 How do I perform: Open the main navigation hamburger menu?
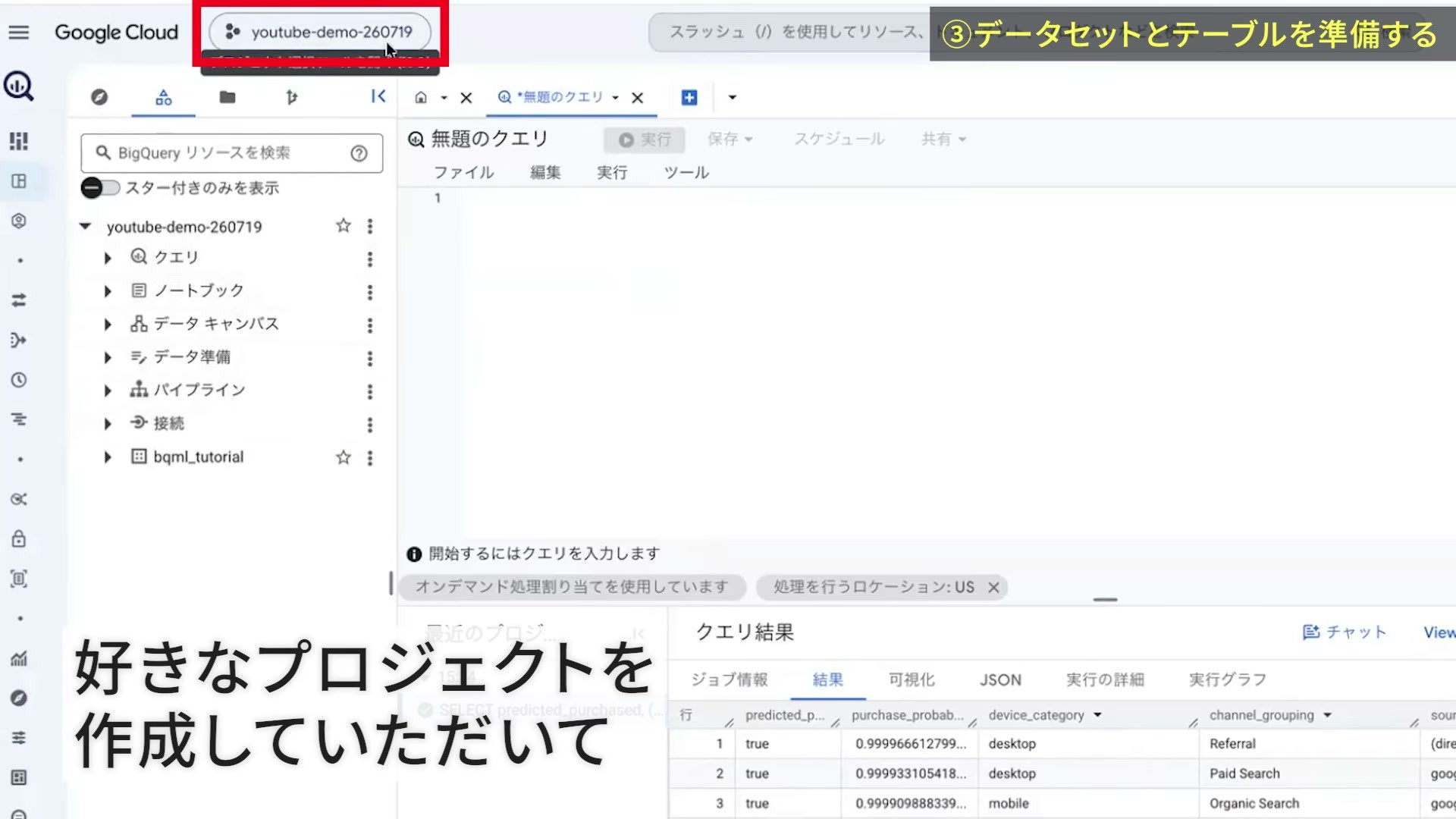[x=19, y=32]
